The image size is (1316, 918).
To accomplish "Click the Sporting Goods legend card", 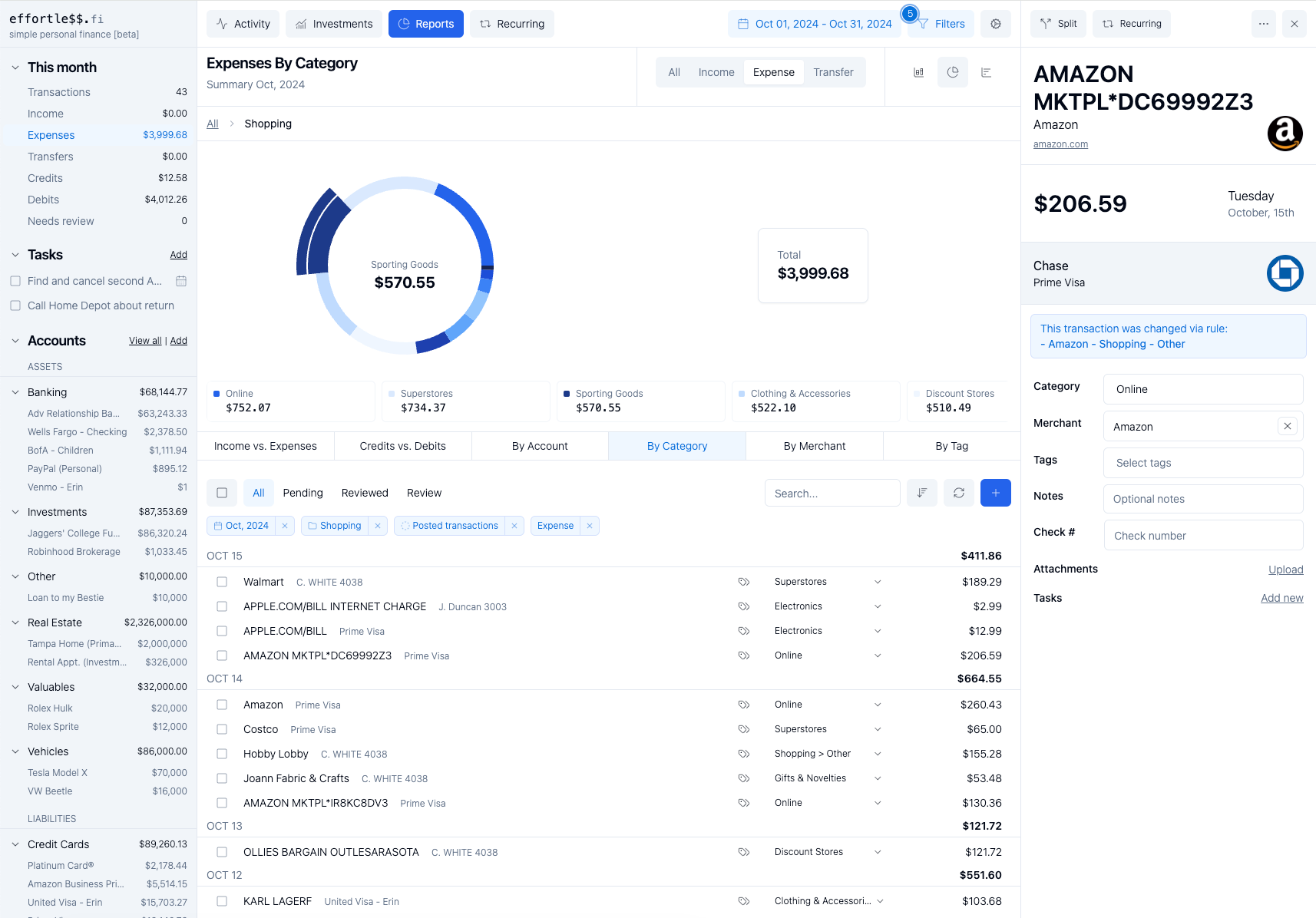I will tap(641, 401).
